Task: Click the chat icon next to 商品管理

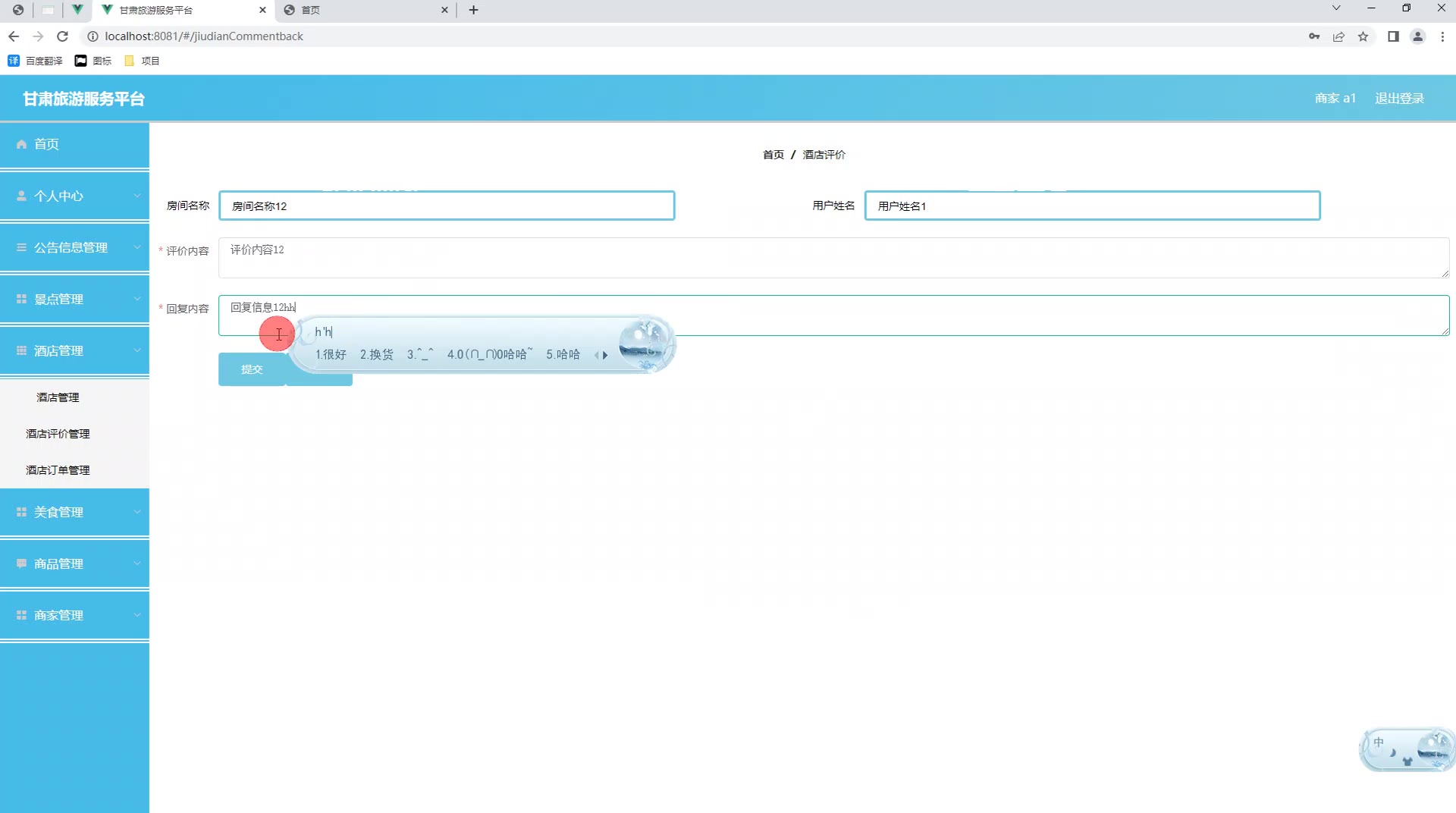Action: click(x=21, y=563)
